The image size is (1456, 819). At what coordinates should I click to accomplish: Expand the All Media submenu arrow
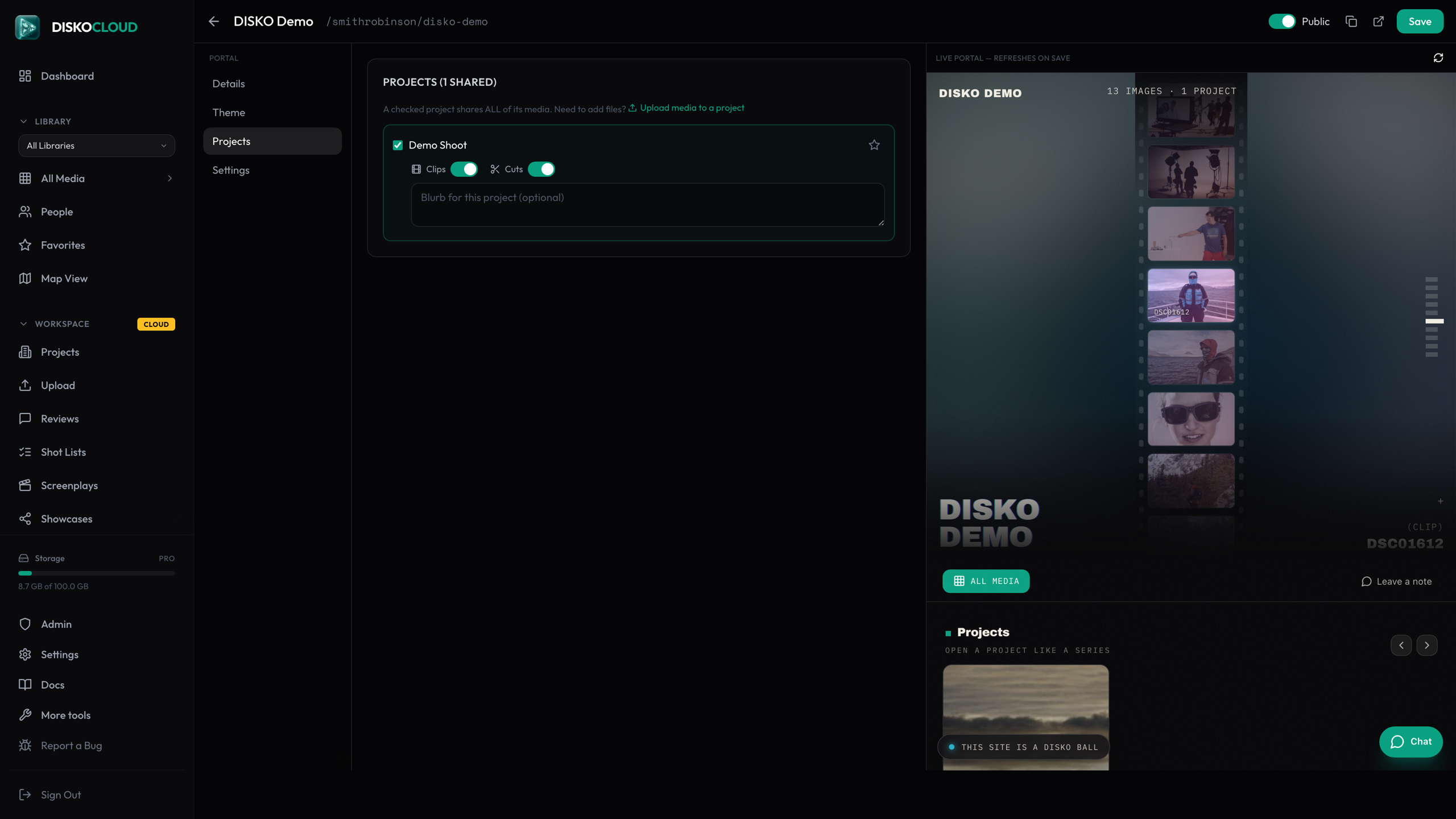(169, 179)
